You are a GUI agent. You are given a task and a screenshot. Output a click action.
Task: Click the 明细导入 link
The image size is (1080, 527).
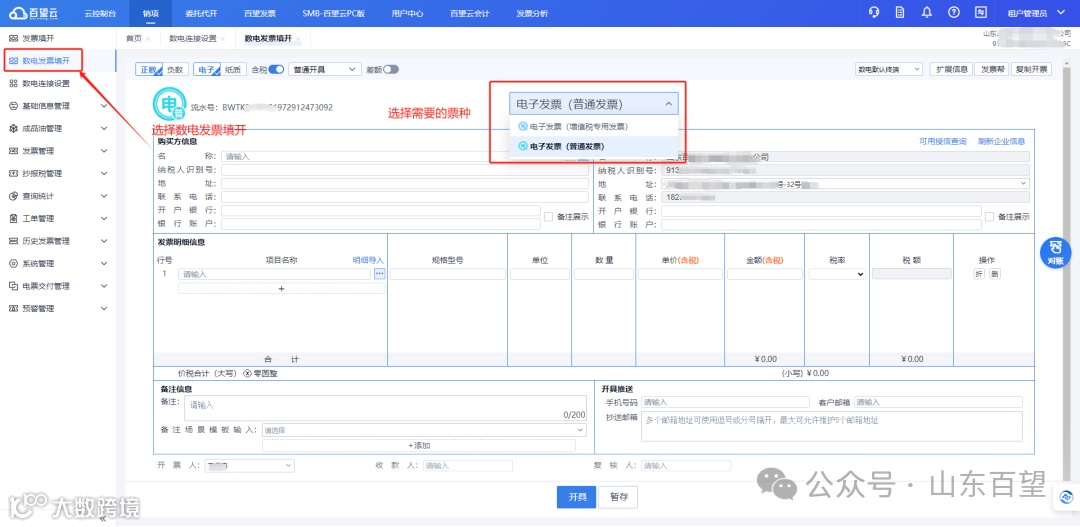368,260
